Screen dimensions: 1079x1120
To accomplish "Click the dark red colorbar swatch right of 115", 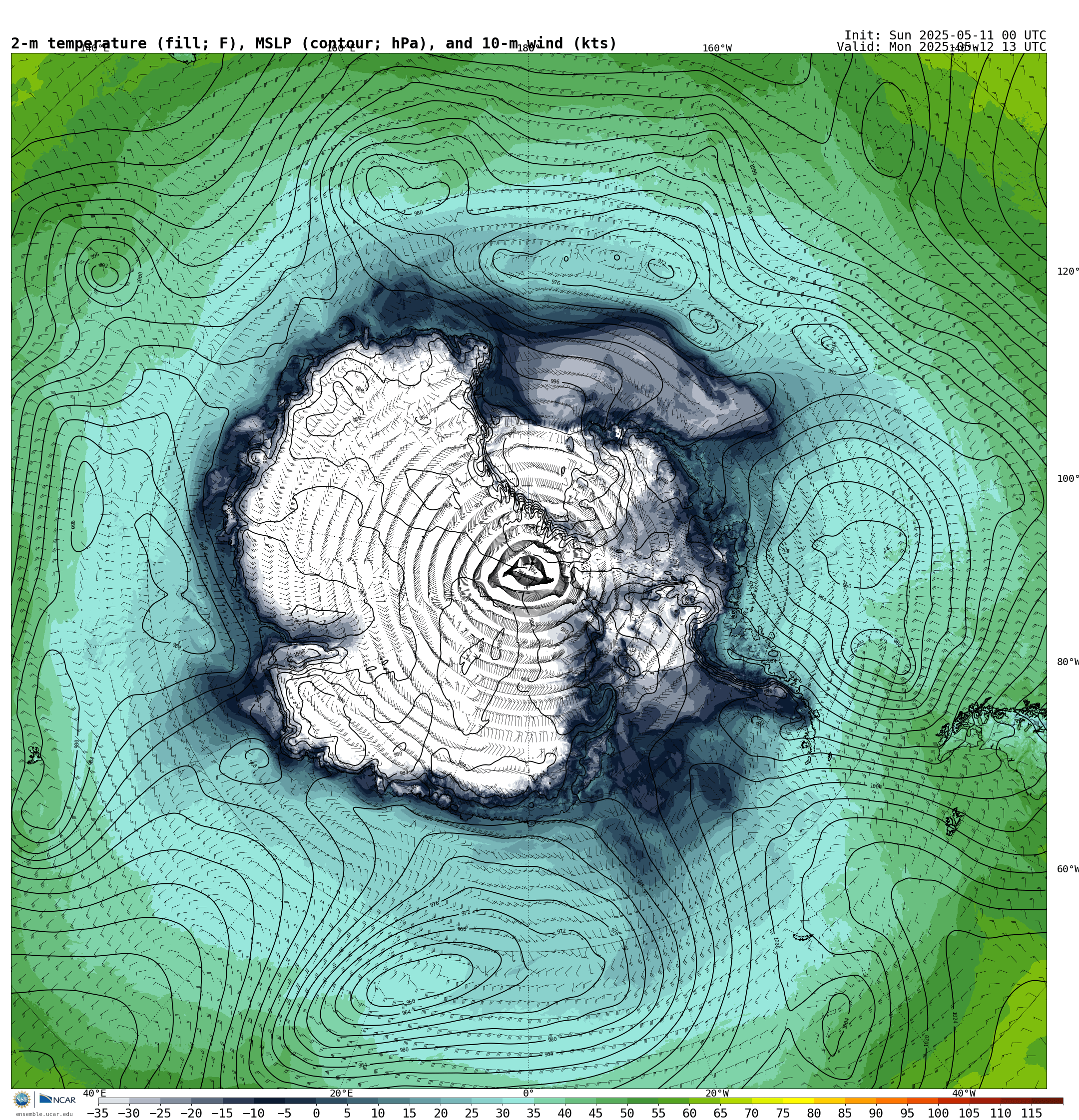I will (x=1048, y=1101).
